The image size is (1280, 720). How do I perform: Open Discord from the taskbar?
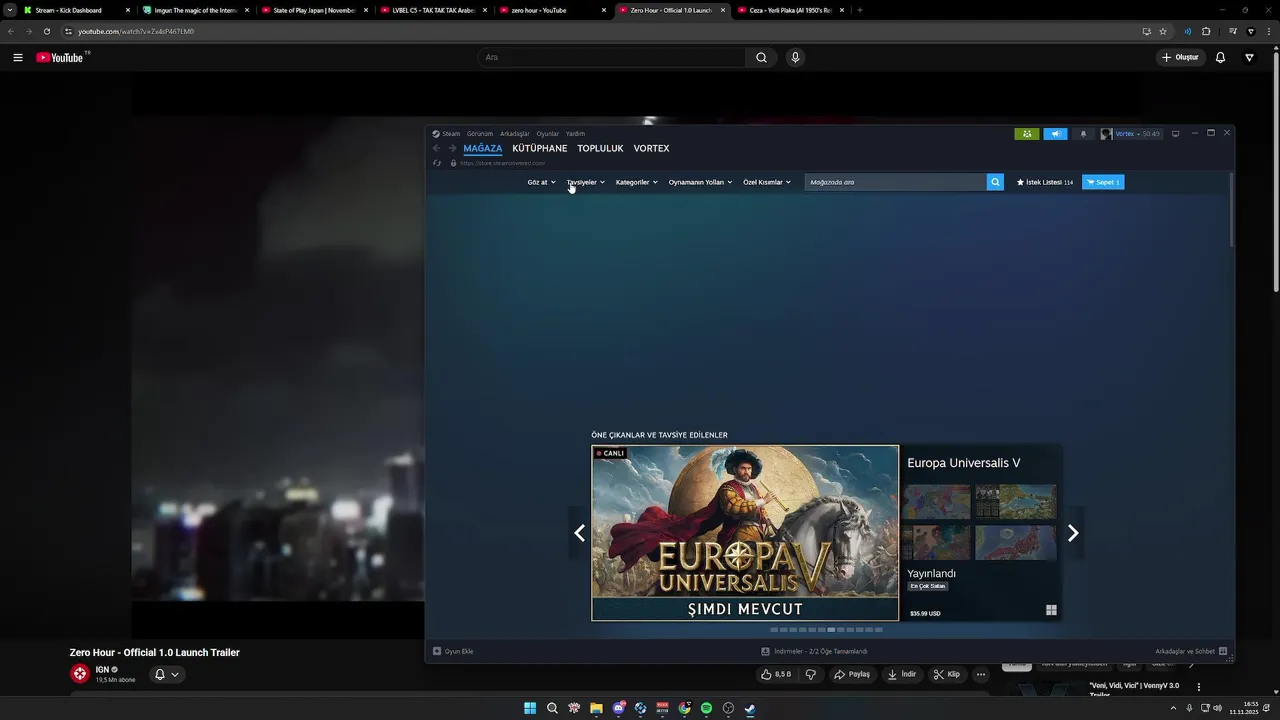[619, 708]
